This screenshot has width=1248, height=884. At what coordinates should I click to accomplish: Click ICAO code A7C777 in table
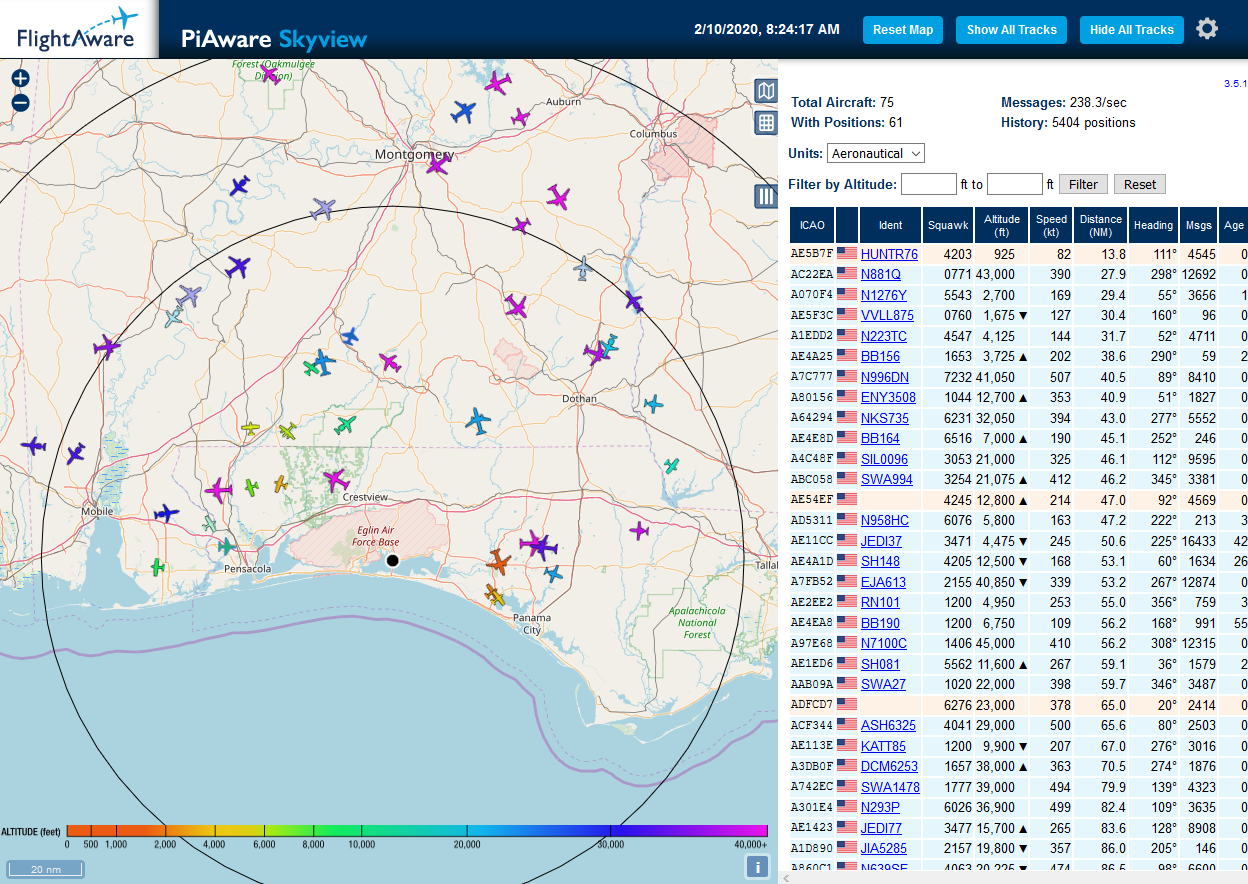coord(811,377)
